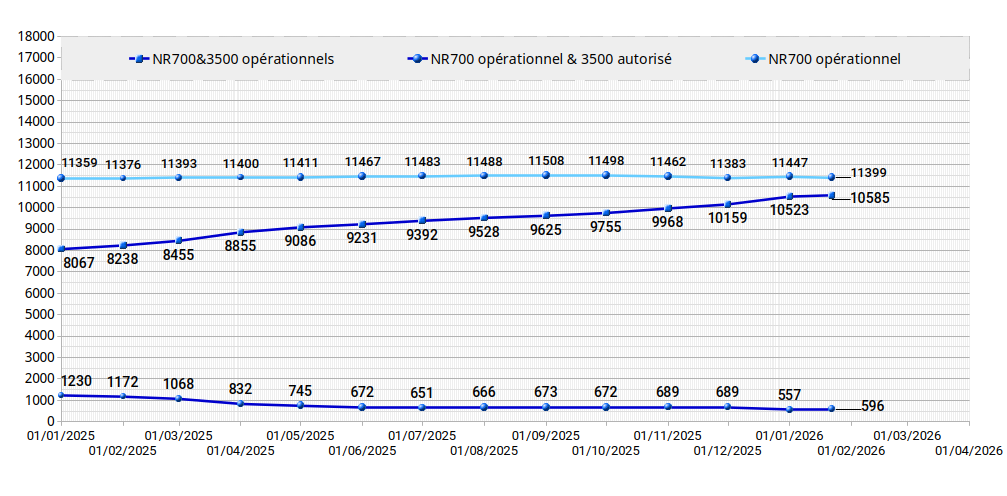Select the NR700 opérationnel & 3500 autorisé legend text

point(551,59)
